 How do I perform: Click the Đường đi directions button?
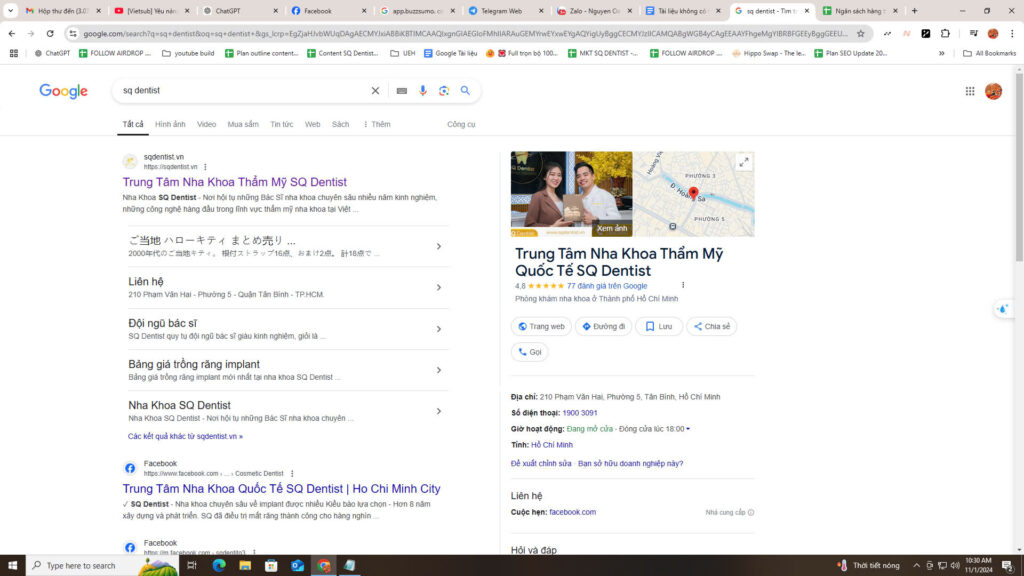tap(603, 326)
